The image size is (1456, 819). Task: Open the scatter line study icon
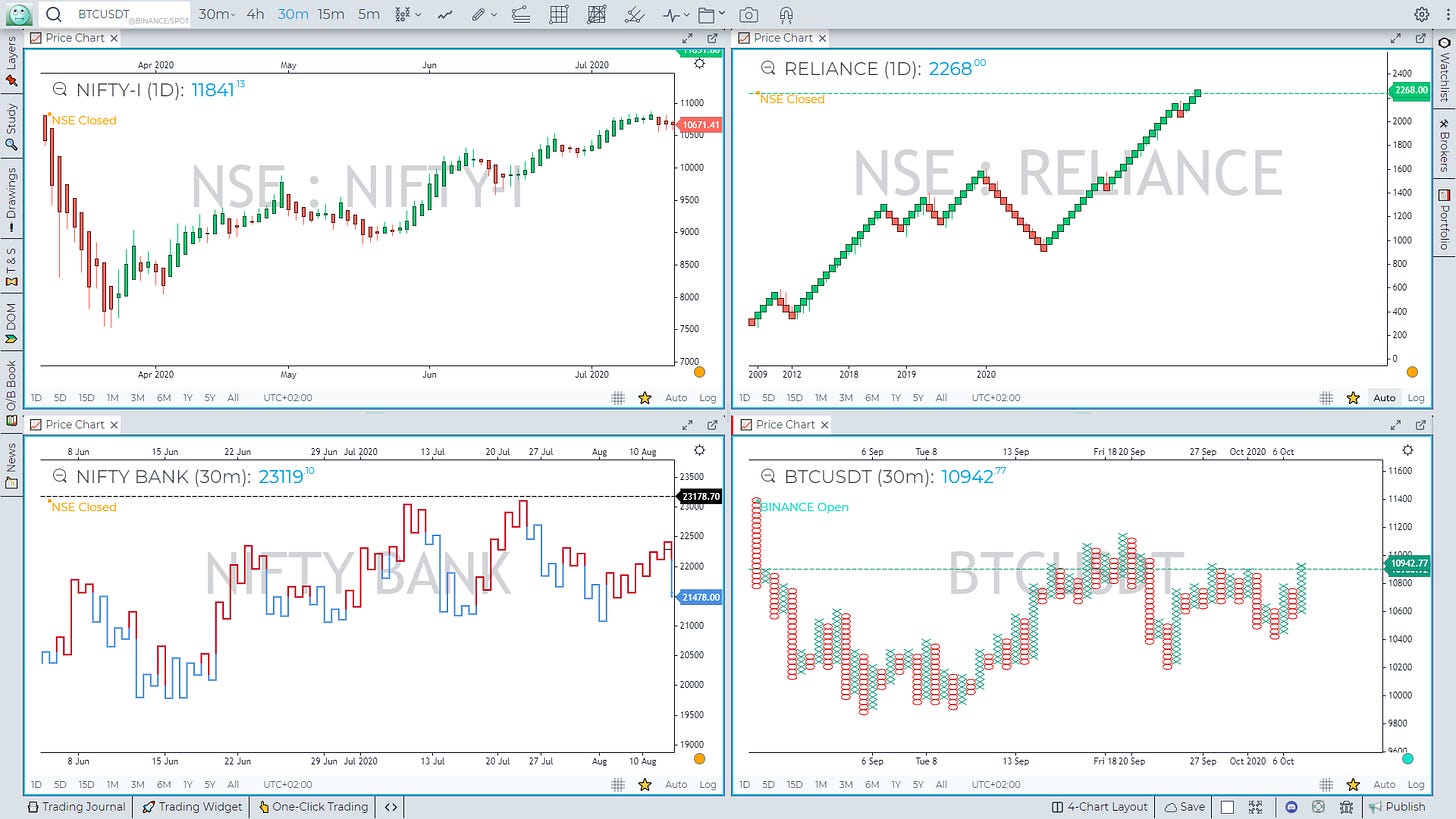pyautogui.click(x=634, y=14)
